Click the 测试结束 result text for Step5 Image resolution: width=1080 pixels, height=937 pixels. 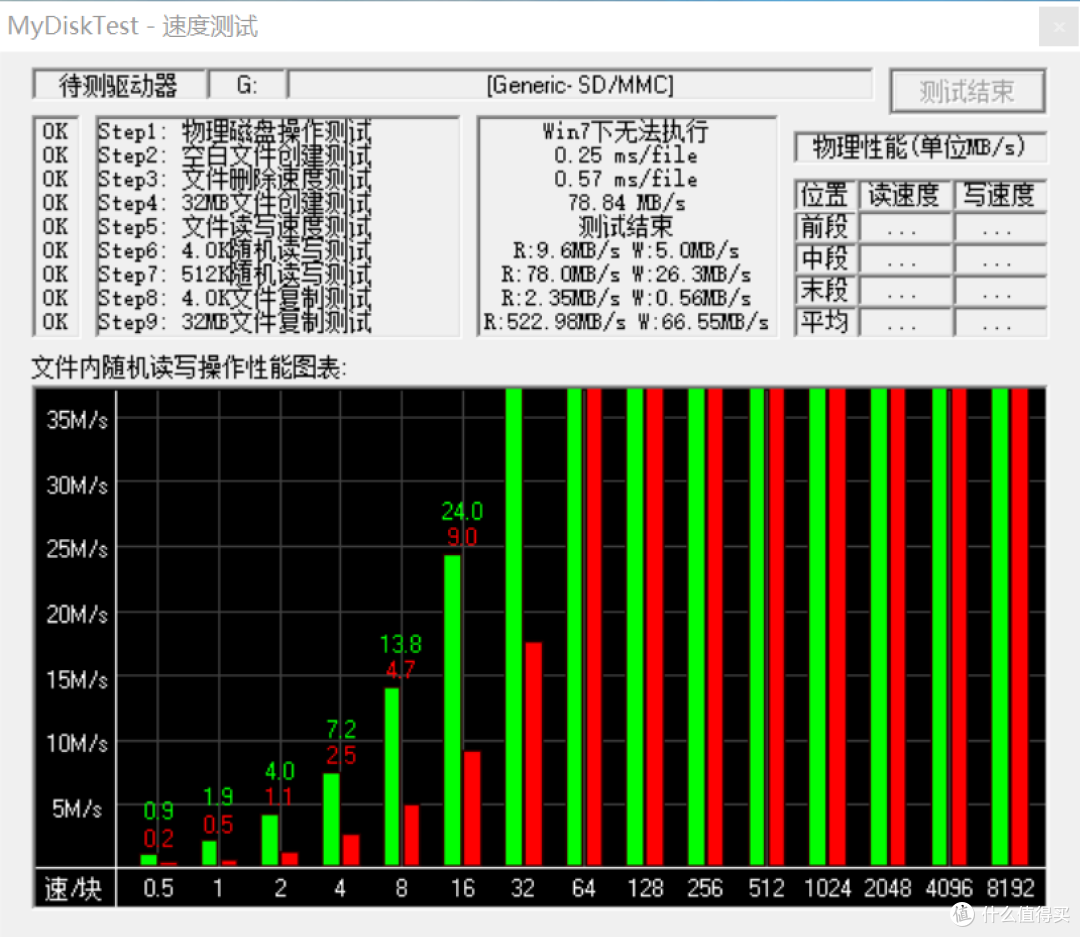coord(625,227)
